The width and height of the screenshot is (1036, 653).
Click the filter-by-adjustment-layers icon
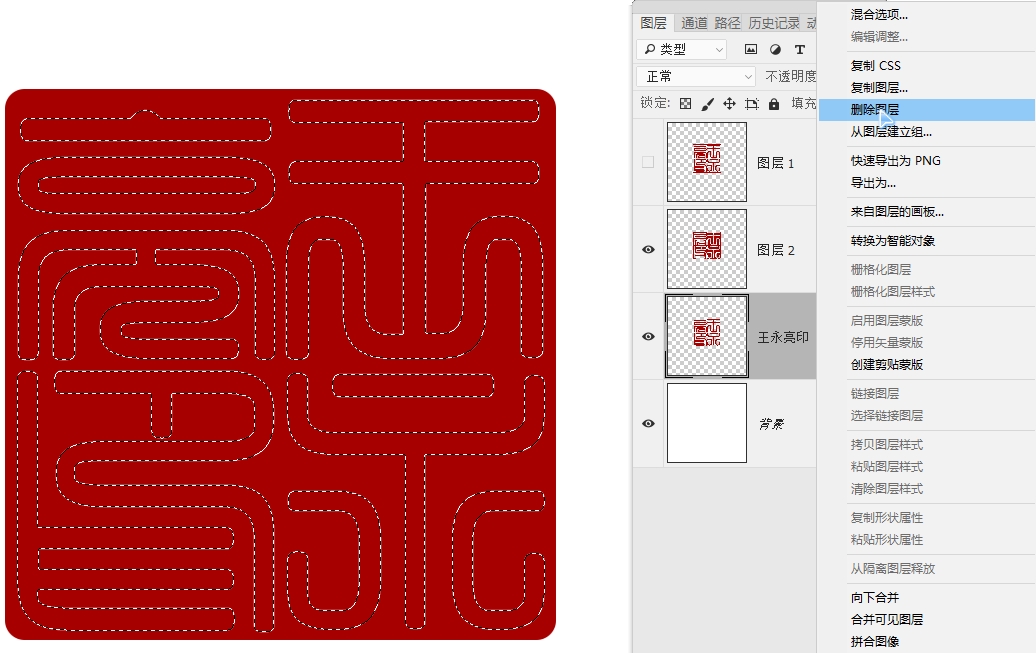(777, 49)
